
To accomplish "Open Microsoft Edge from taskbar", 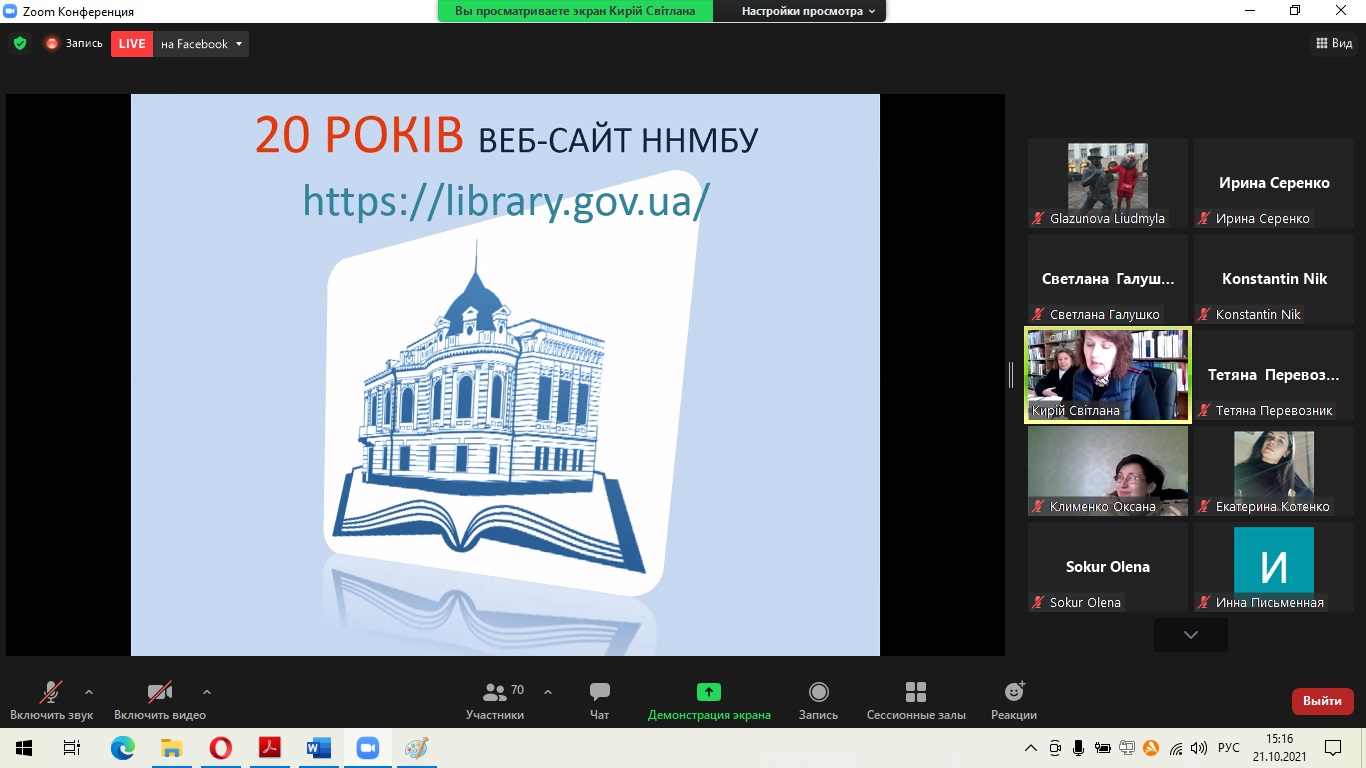I will pyautogui.click(x=122, y=748).
